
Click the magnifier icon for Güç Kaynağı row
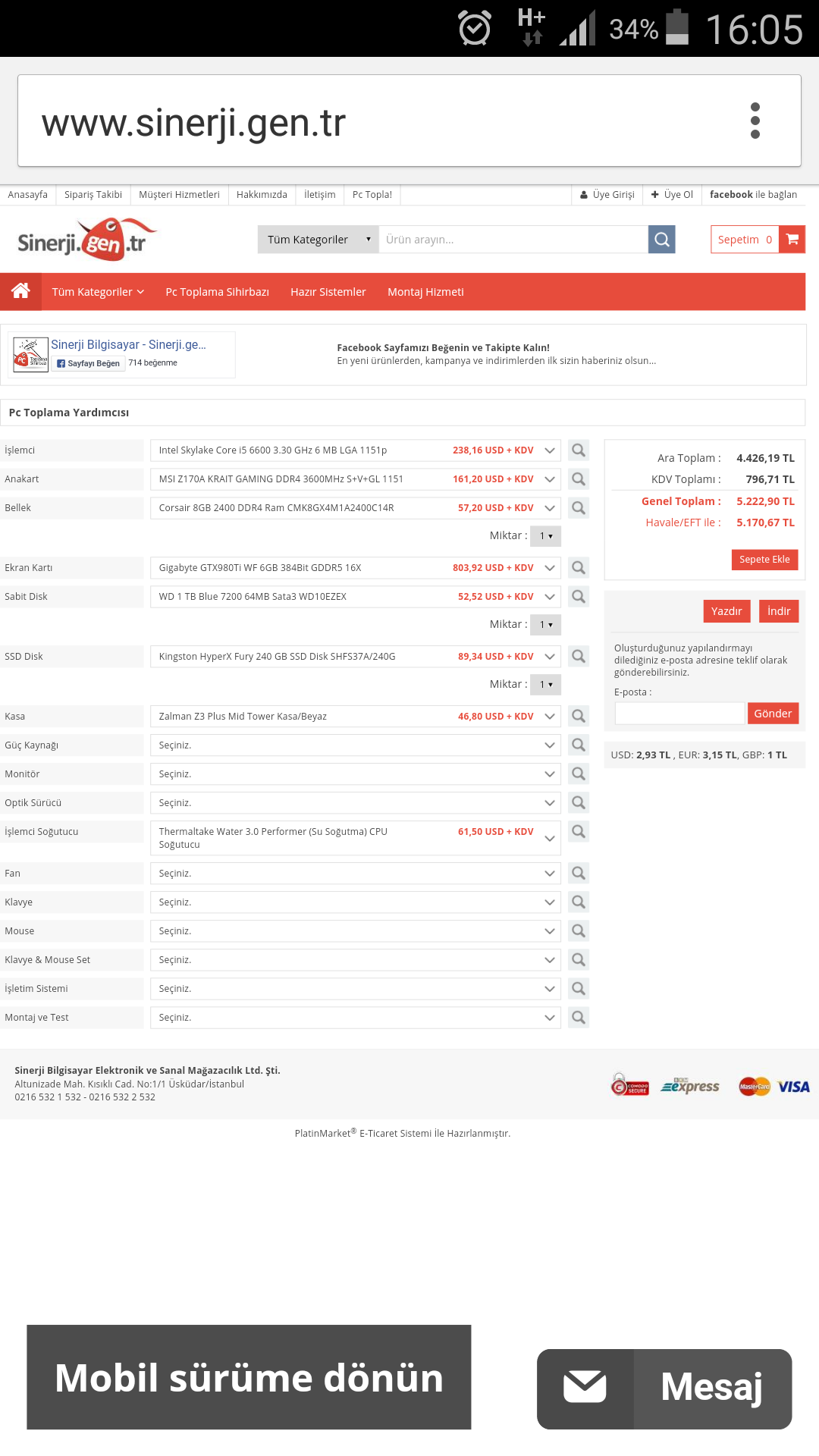coord(579,745)
